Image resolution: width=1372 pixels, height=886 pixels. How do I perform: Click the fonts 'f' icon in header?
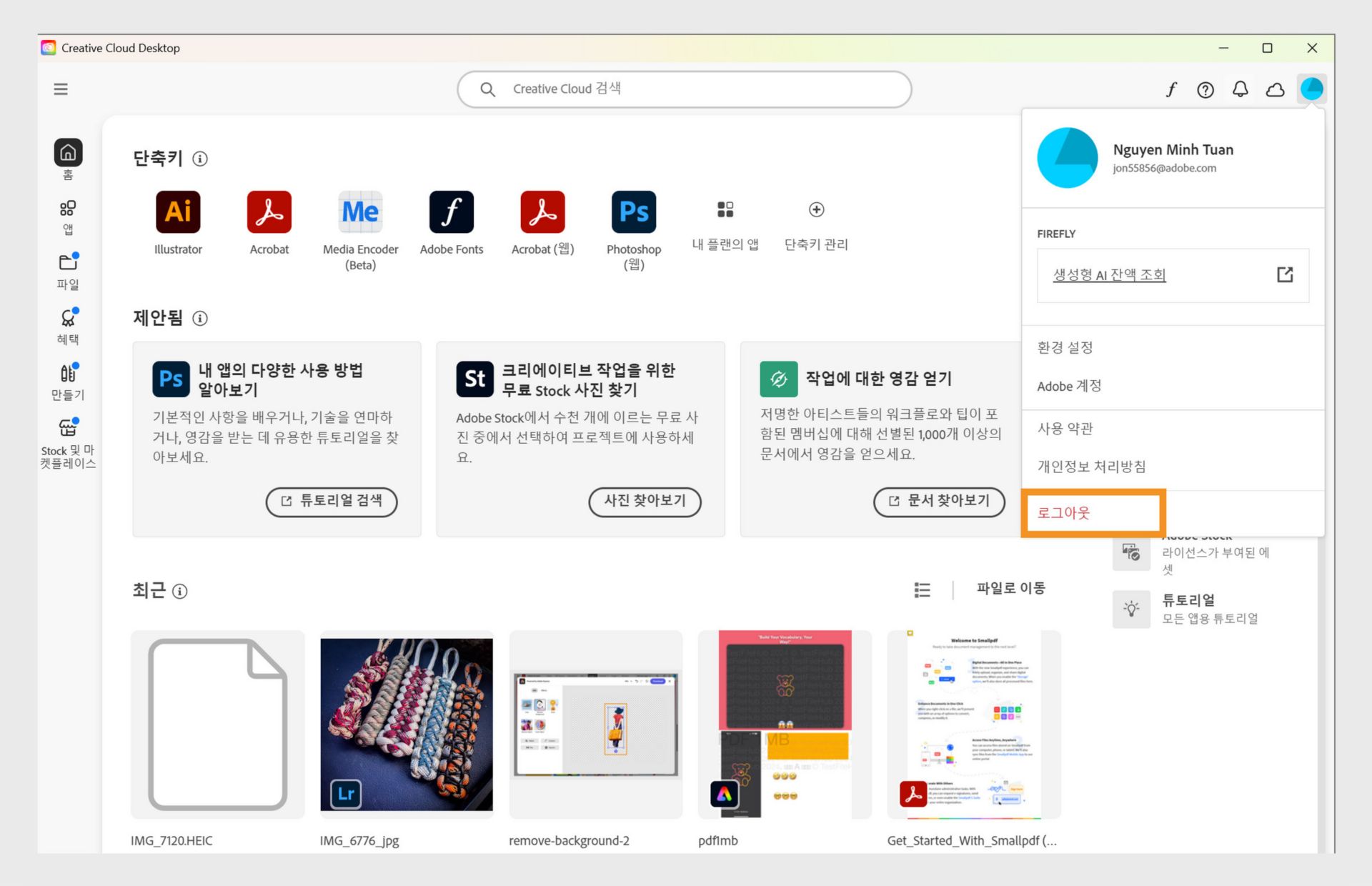pyautogui.click(x=1171, y=89)
